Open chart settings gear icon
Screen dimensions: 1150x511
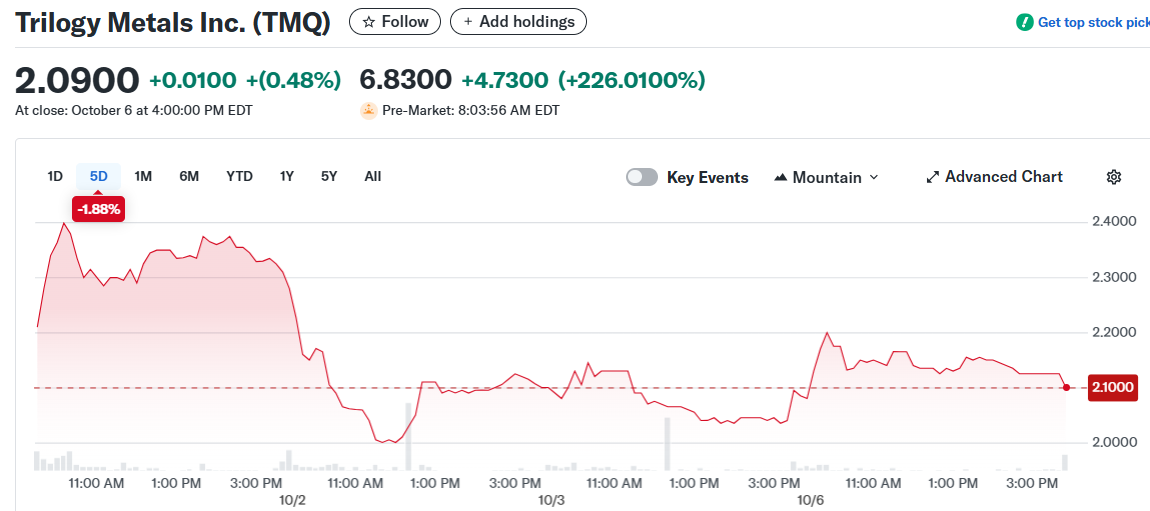point(1114,177)
